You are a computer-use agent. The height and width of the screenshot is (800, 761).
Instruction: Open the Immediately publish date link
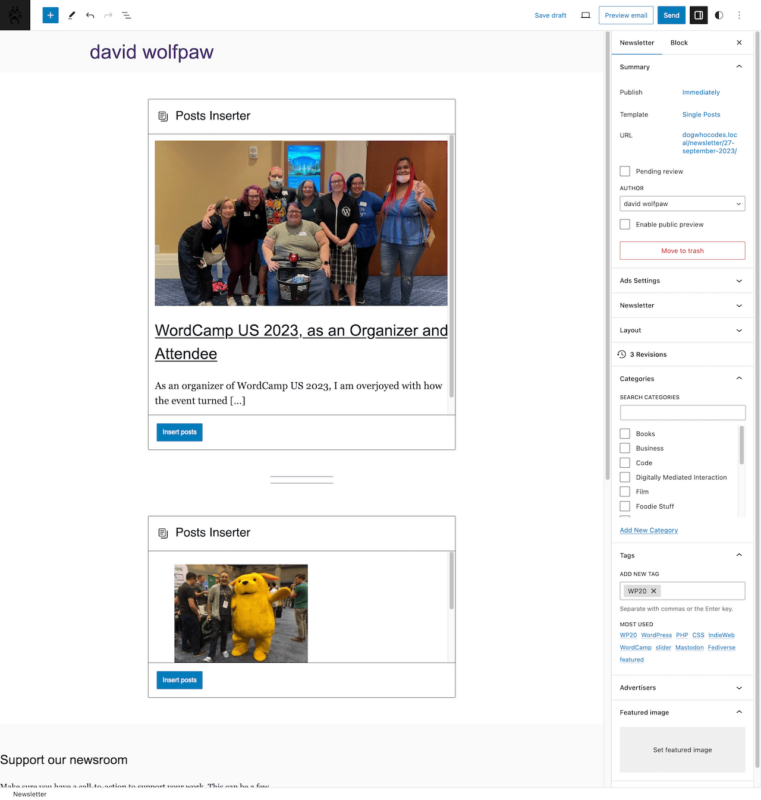coord(701,92)
